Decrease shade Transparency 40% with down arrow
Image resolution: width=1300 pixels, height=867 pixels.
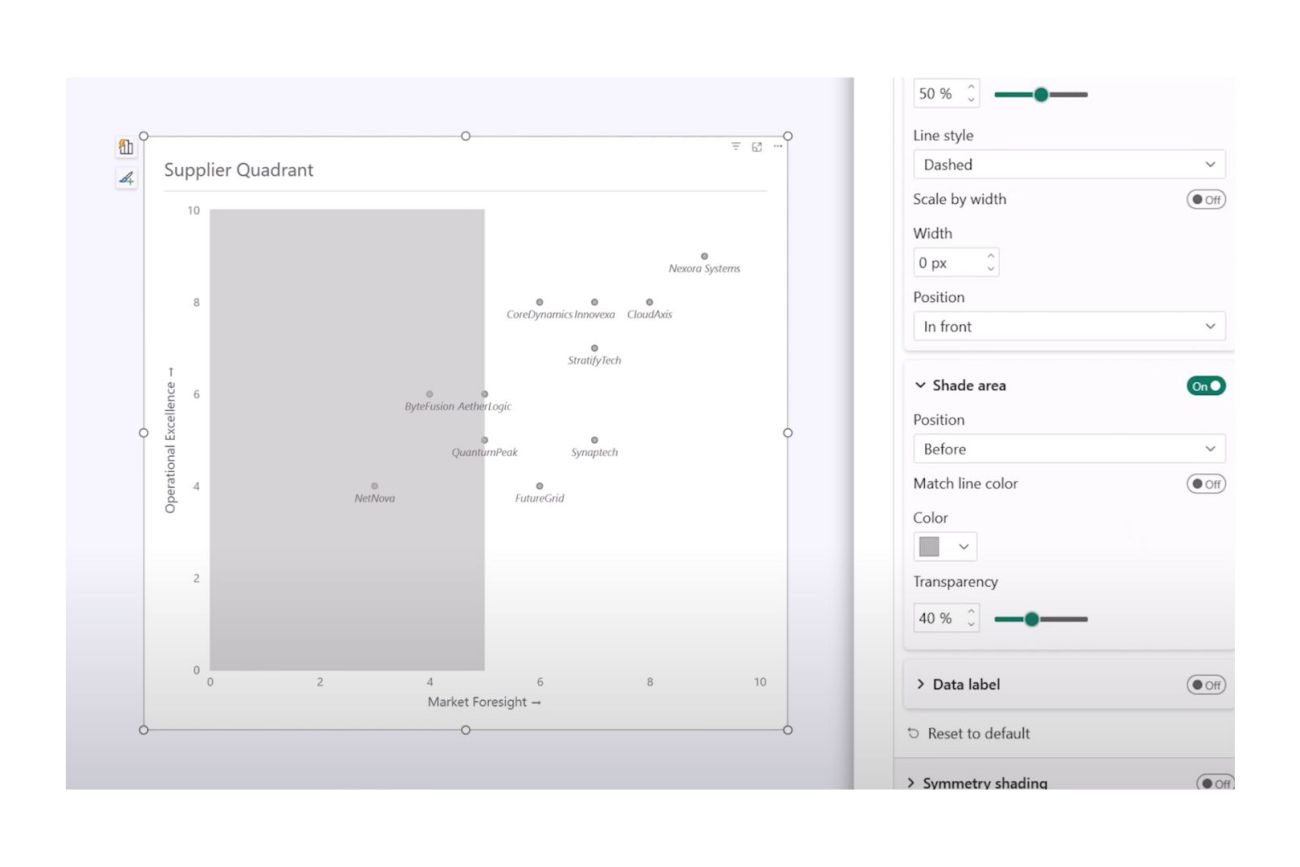(x=971, y=625)
